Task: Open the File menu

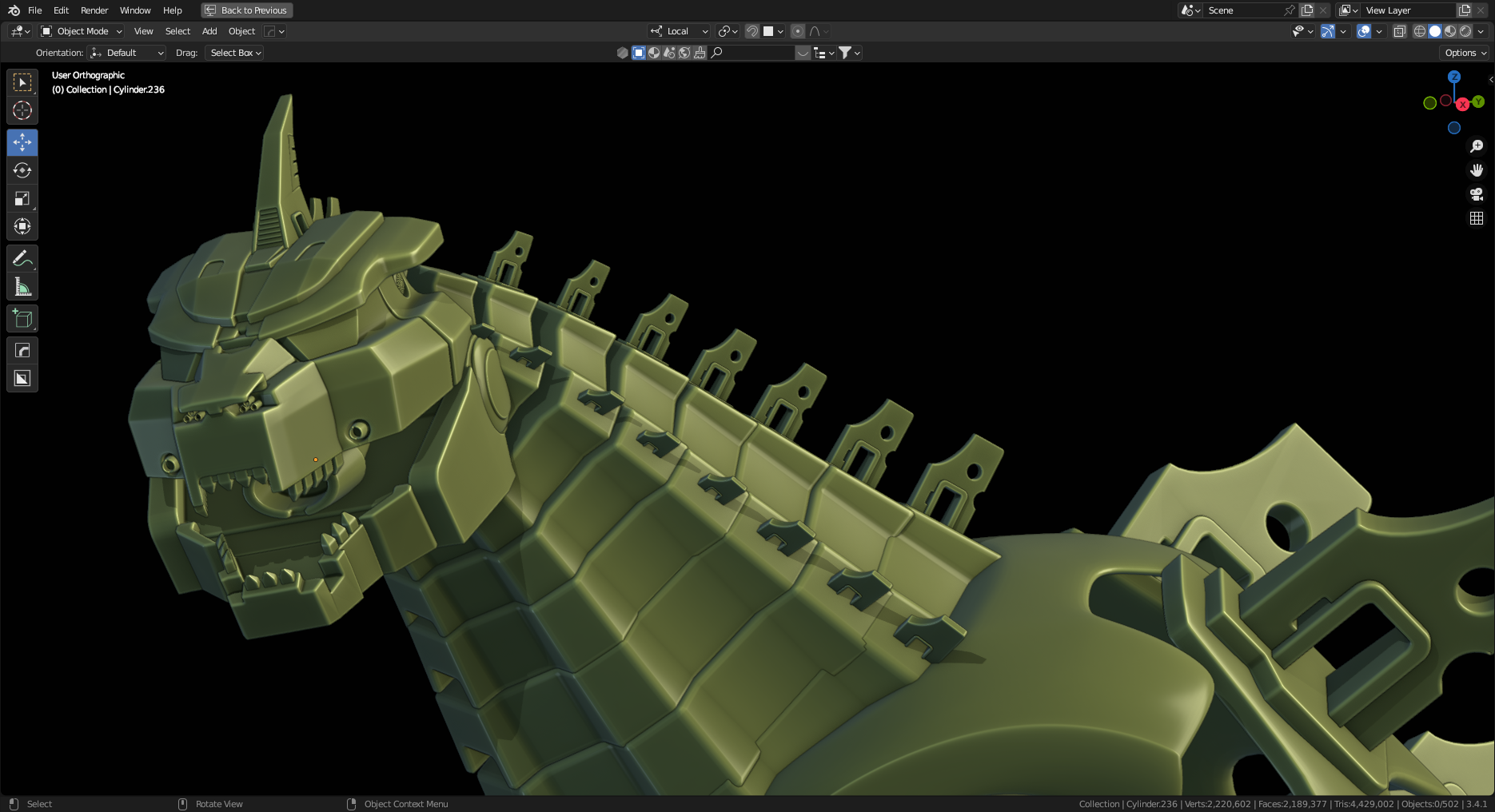Action: (35, 10)
